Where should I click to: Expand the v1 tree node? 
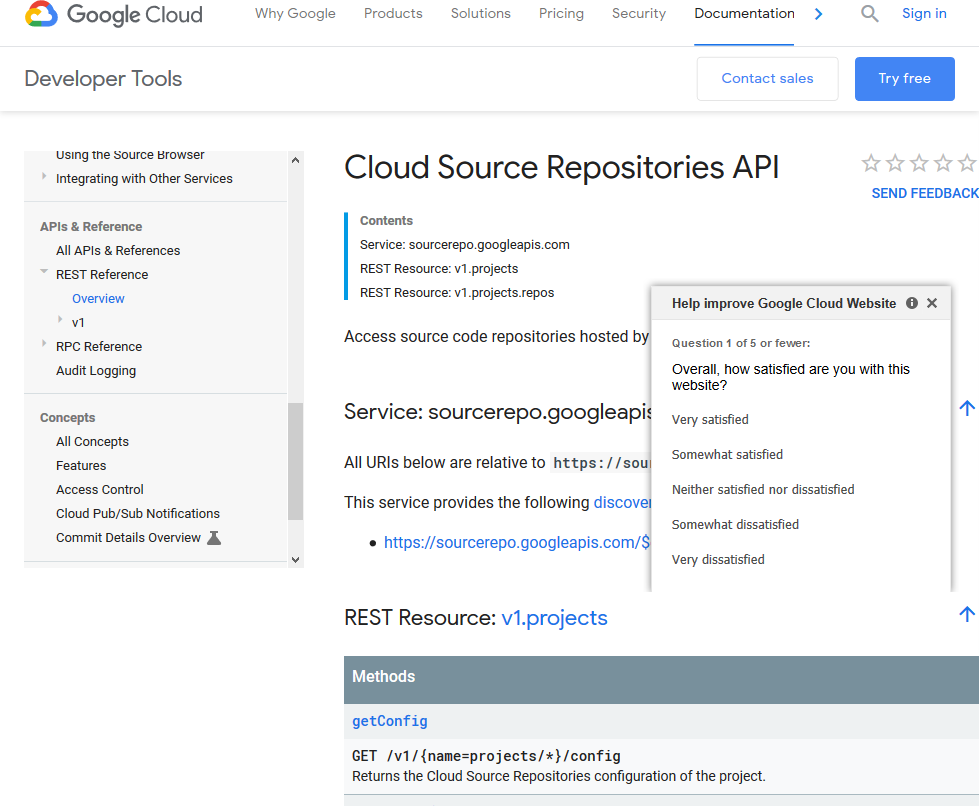click(60, 320)
